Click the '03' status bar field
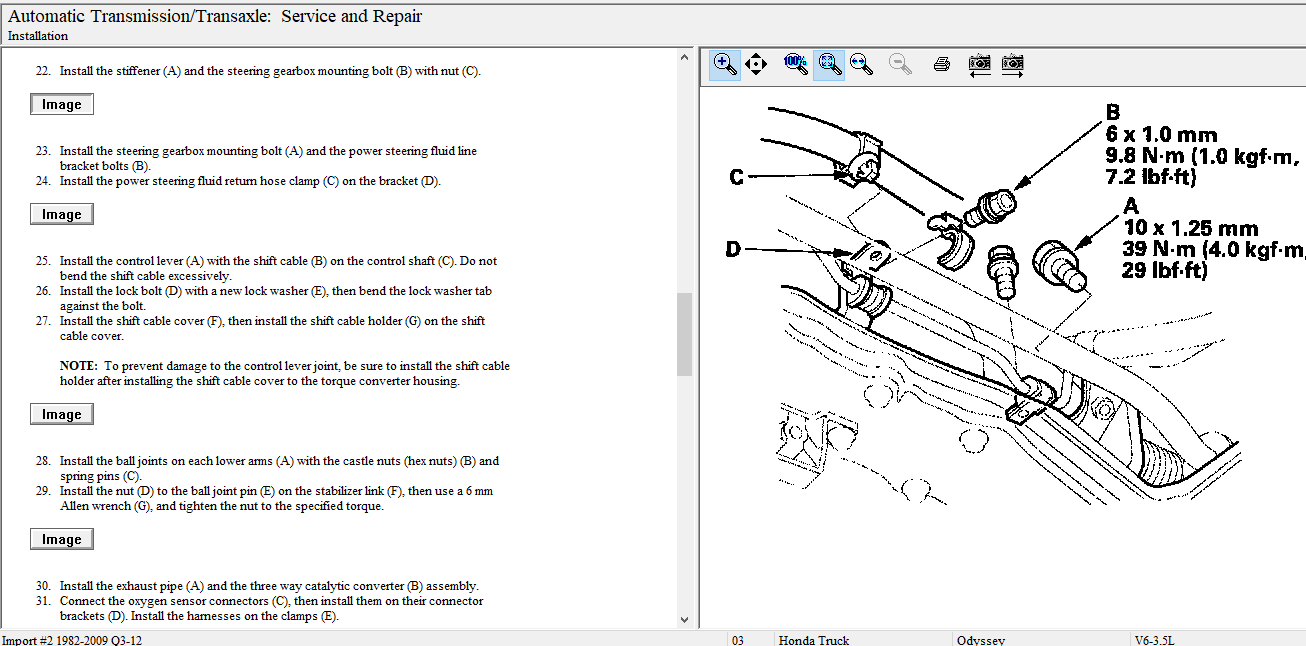1306x646 pixels. (738, 639)
